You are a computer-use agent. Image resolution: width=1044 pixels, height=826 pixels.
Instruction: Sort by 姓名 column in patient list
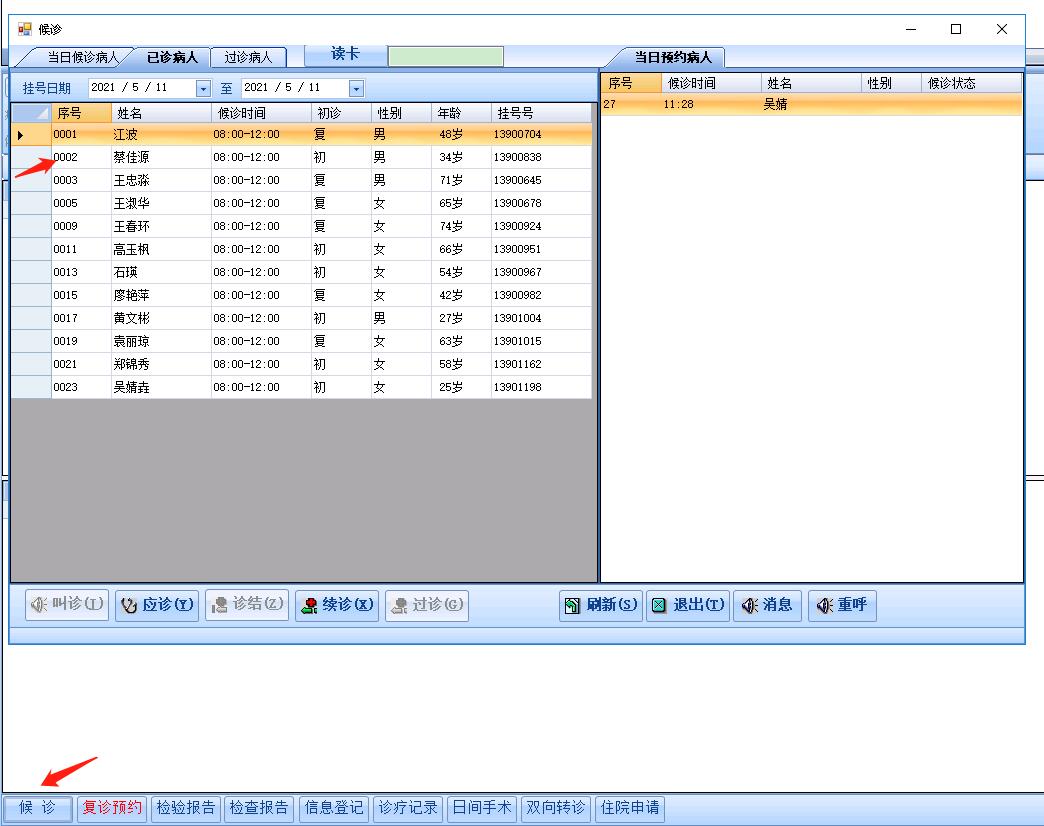(x=161, y=113)
